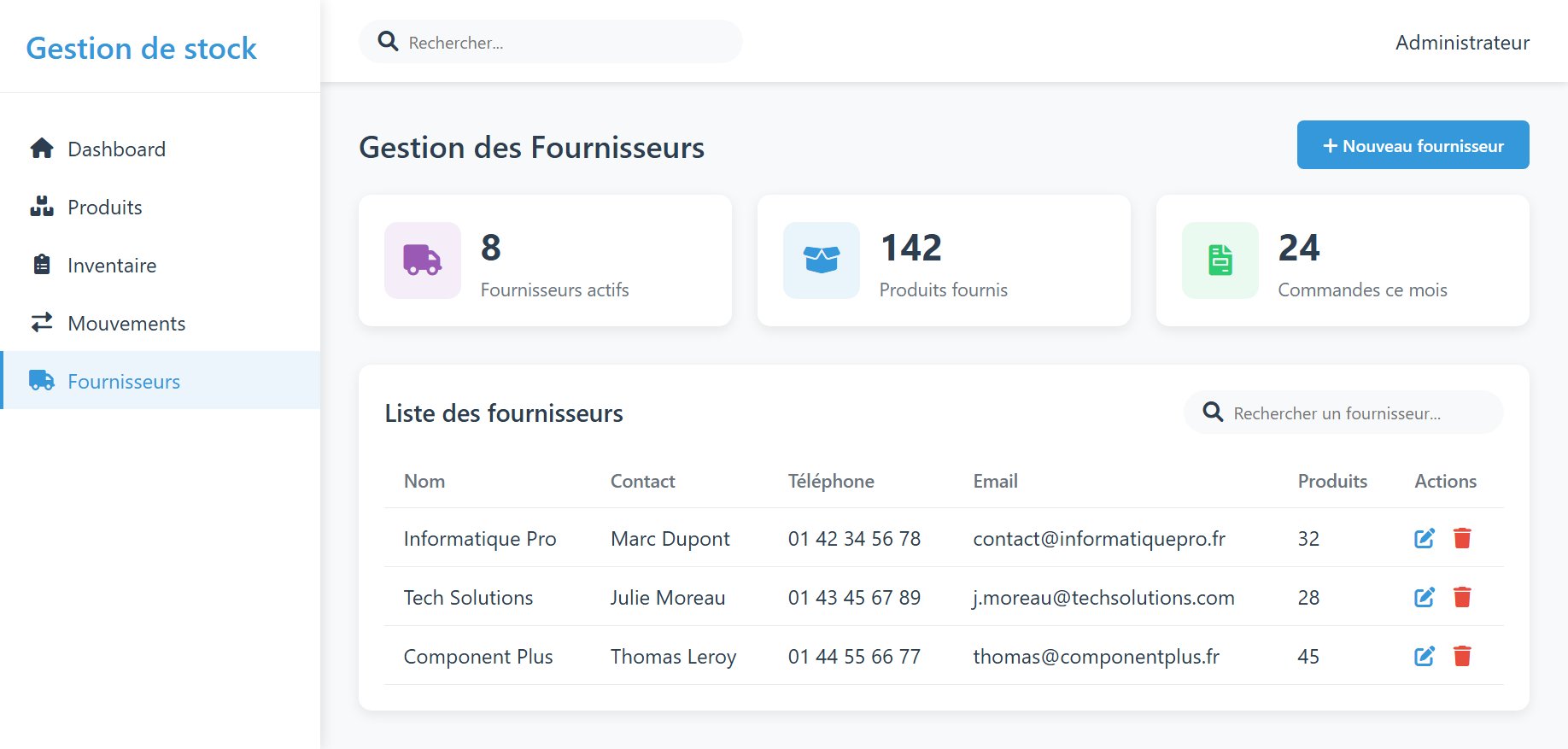This screenshot has height=749, width=1568.
Task: Navigate to Mouvements in sidebar
Action: tap(126, 324)
